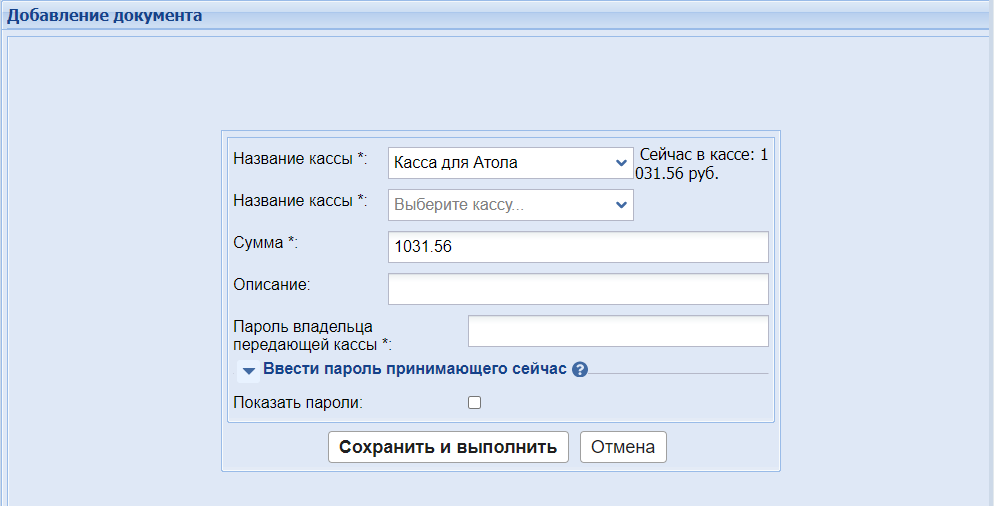994x506 pixels.
Task: Click the 'Сейчас в кассе' balance text
Action: [x=702, y=164]
